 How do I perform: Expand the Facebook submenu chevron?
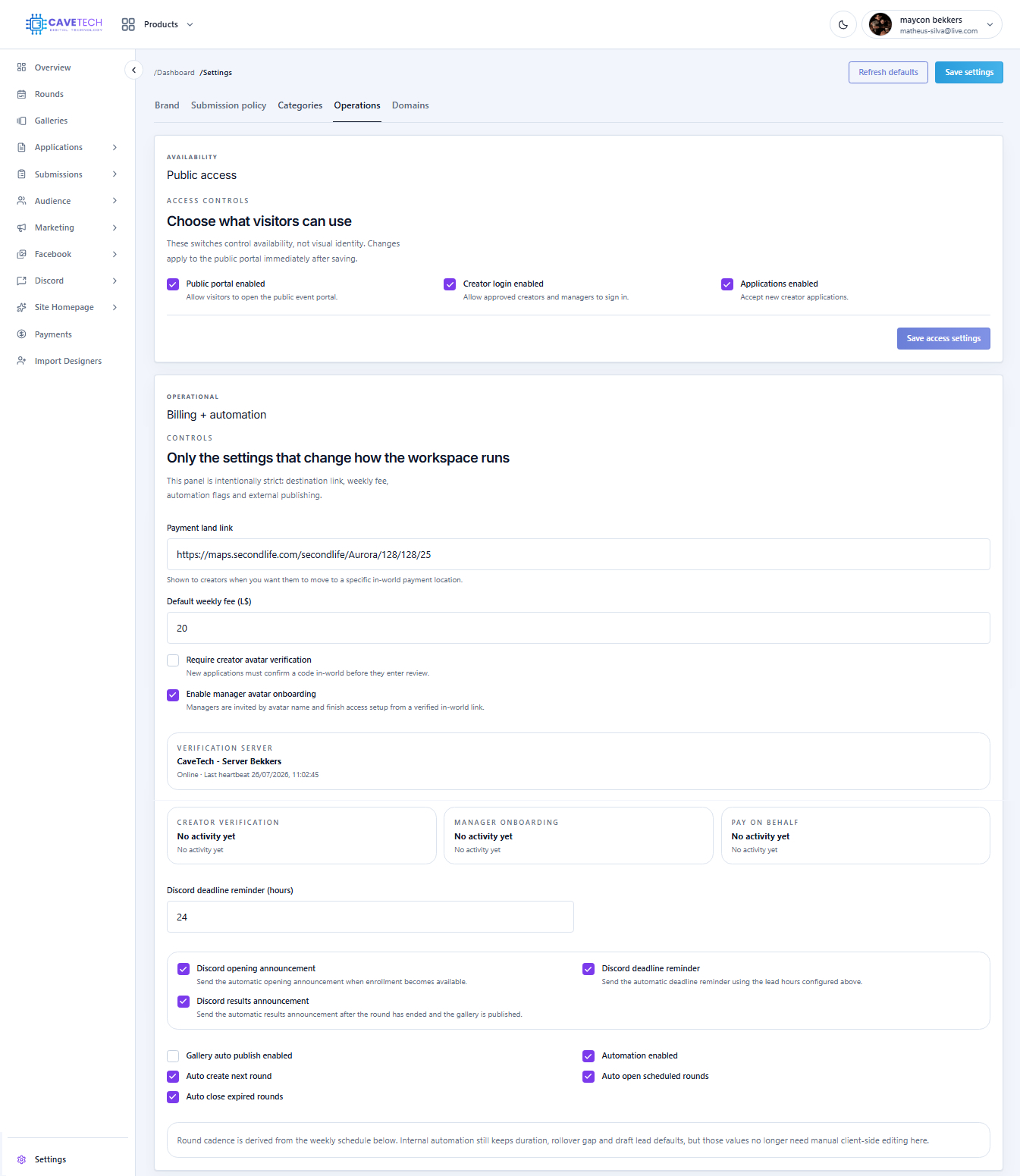[x=115, y=254]
